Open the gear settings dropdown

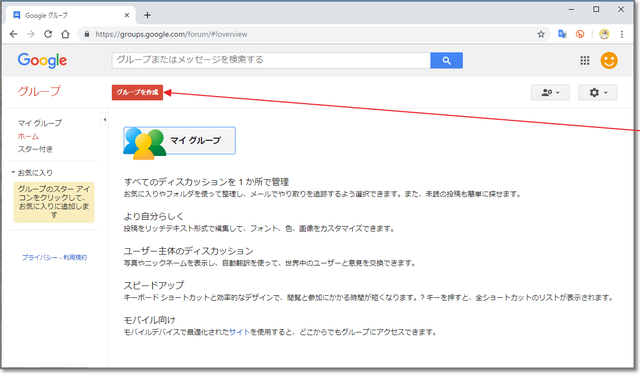[x=598, y=93]
